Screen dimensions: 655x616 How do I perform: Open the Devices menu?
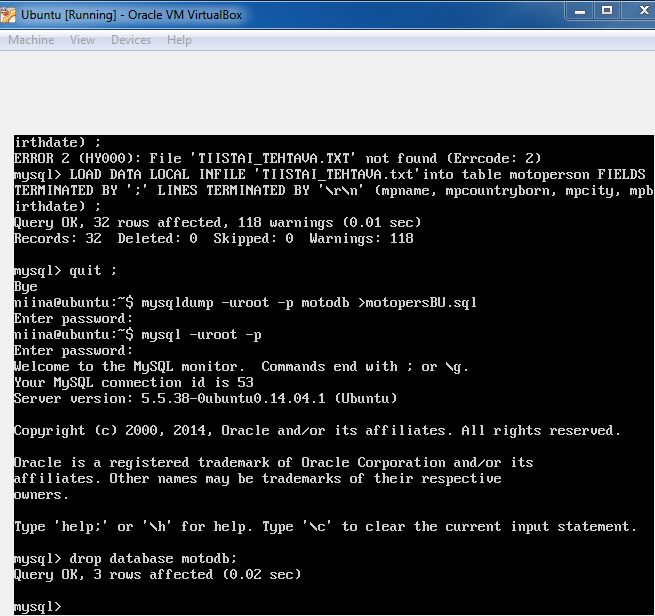[x=131, y=40]
